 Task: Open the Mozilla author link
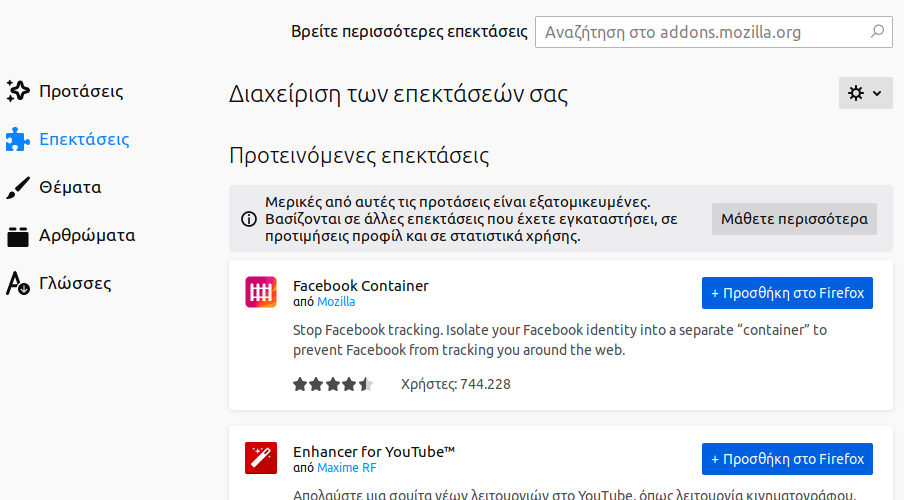click(336, 302)
